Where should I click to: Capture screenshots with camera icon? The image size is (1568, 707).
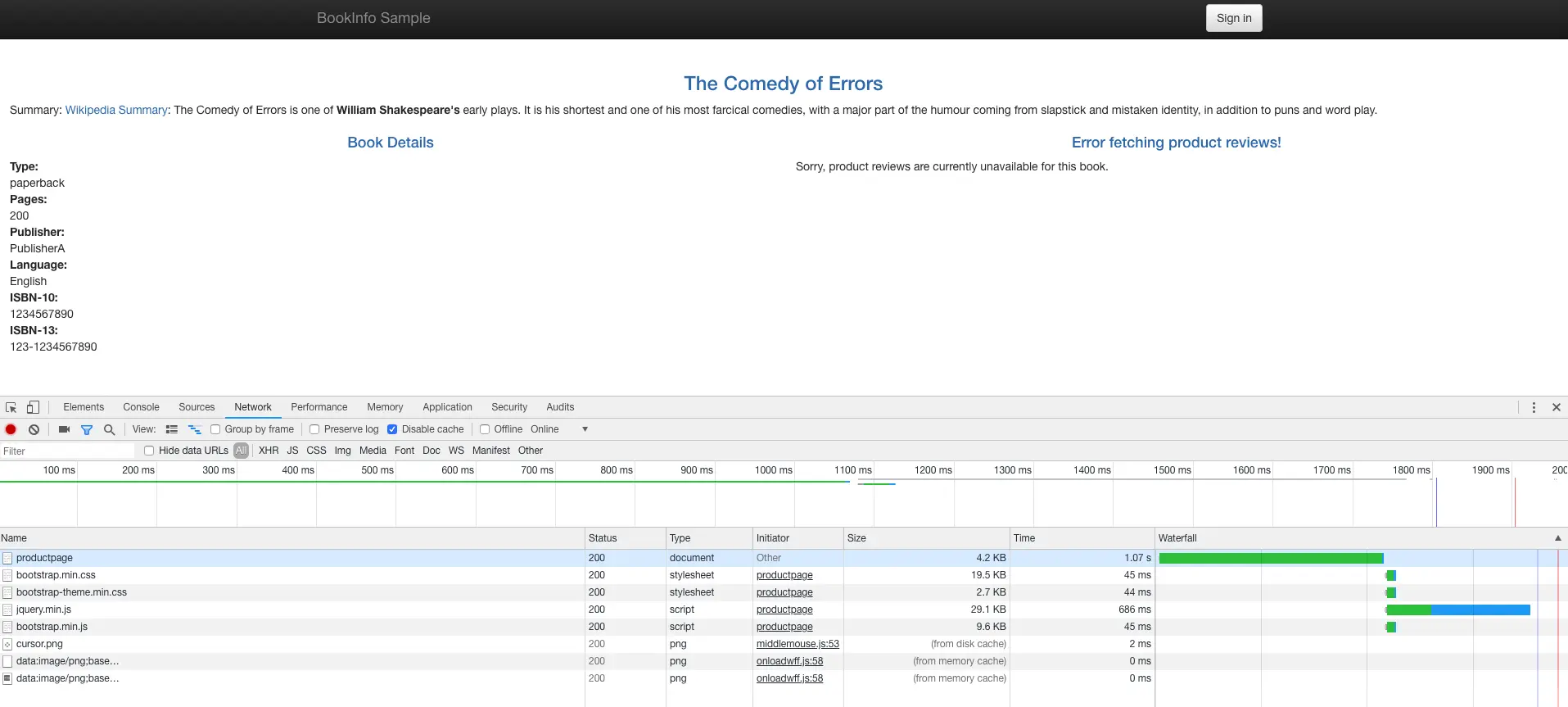coord(64,429)
